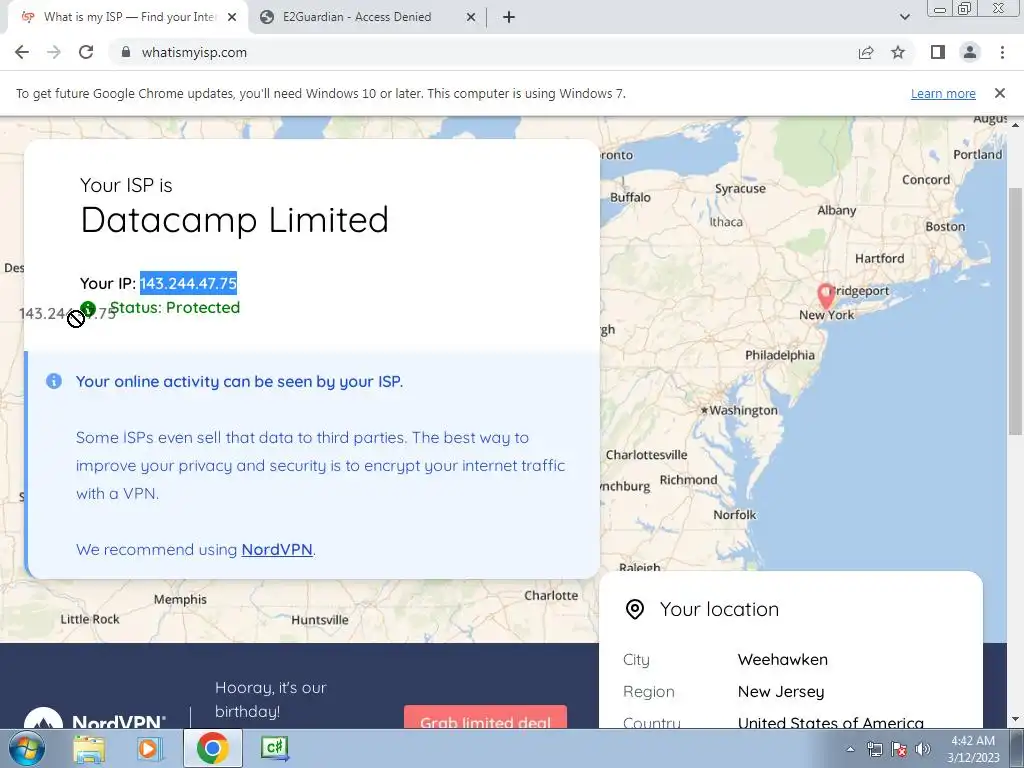
Task: Open Windows Media Player from taskbar
Action: 148,748
